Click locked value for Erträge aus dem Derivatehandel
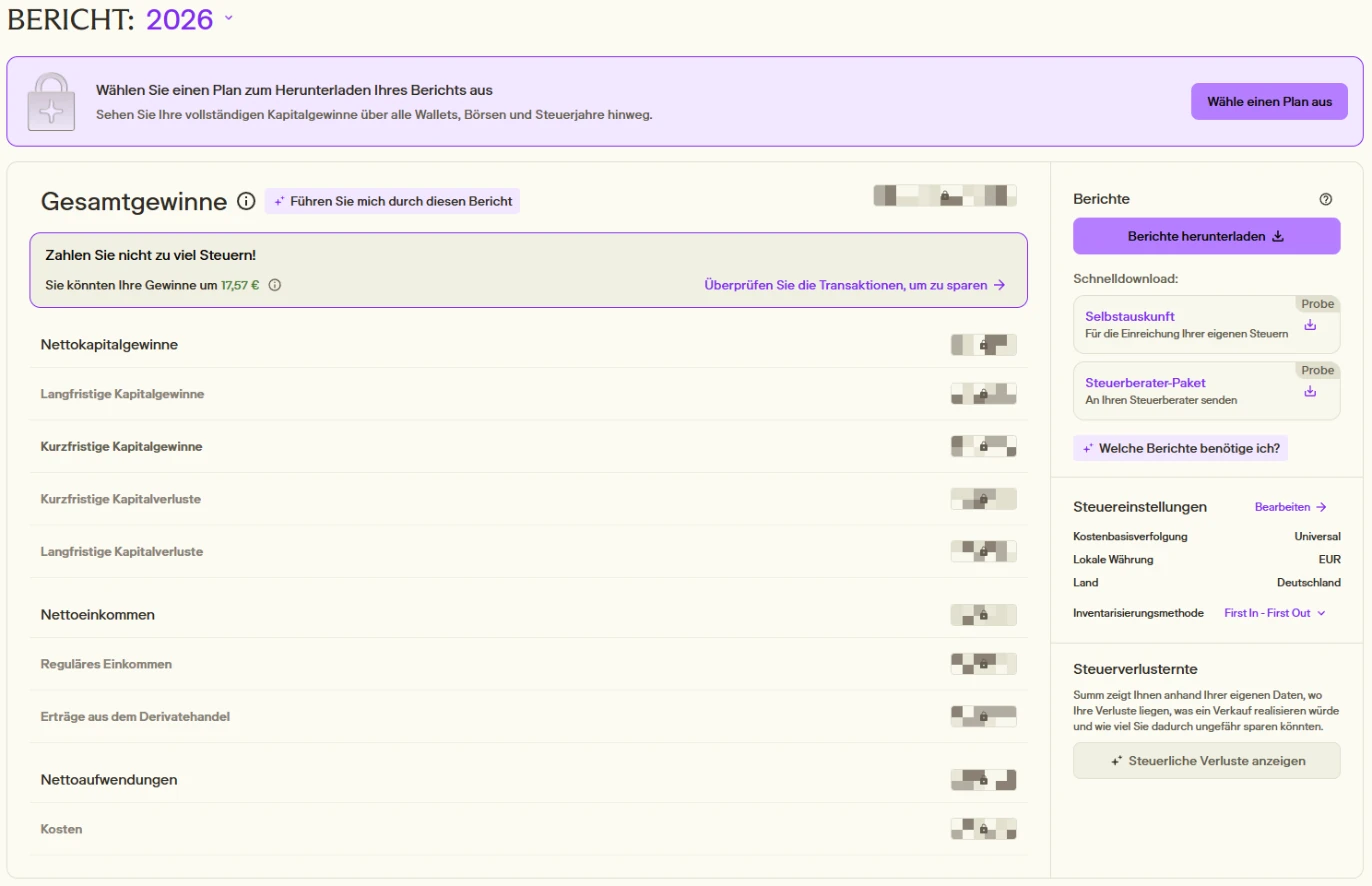The image size is (1372, 886). pyautogui.click(x=983, y=716)
